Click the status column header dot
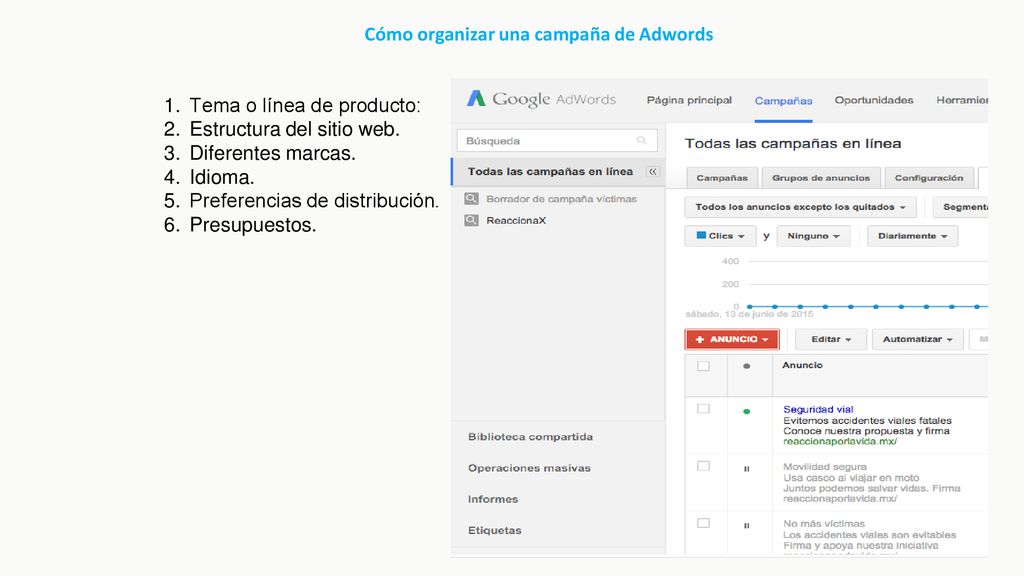 click(746, 366)
